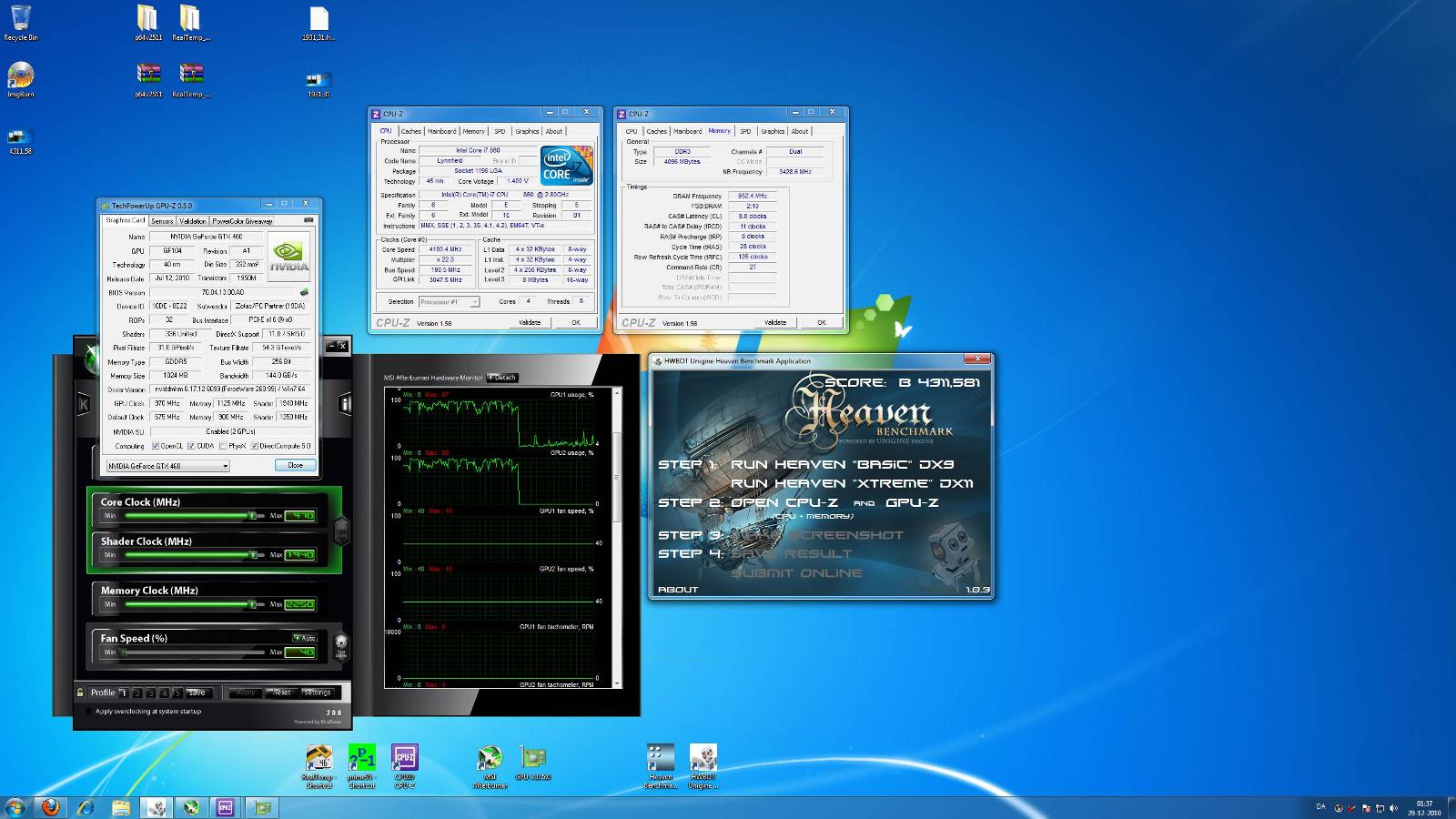Open Graphics tab in the CPU-Z Memory window

[x=773, y=131]
